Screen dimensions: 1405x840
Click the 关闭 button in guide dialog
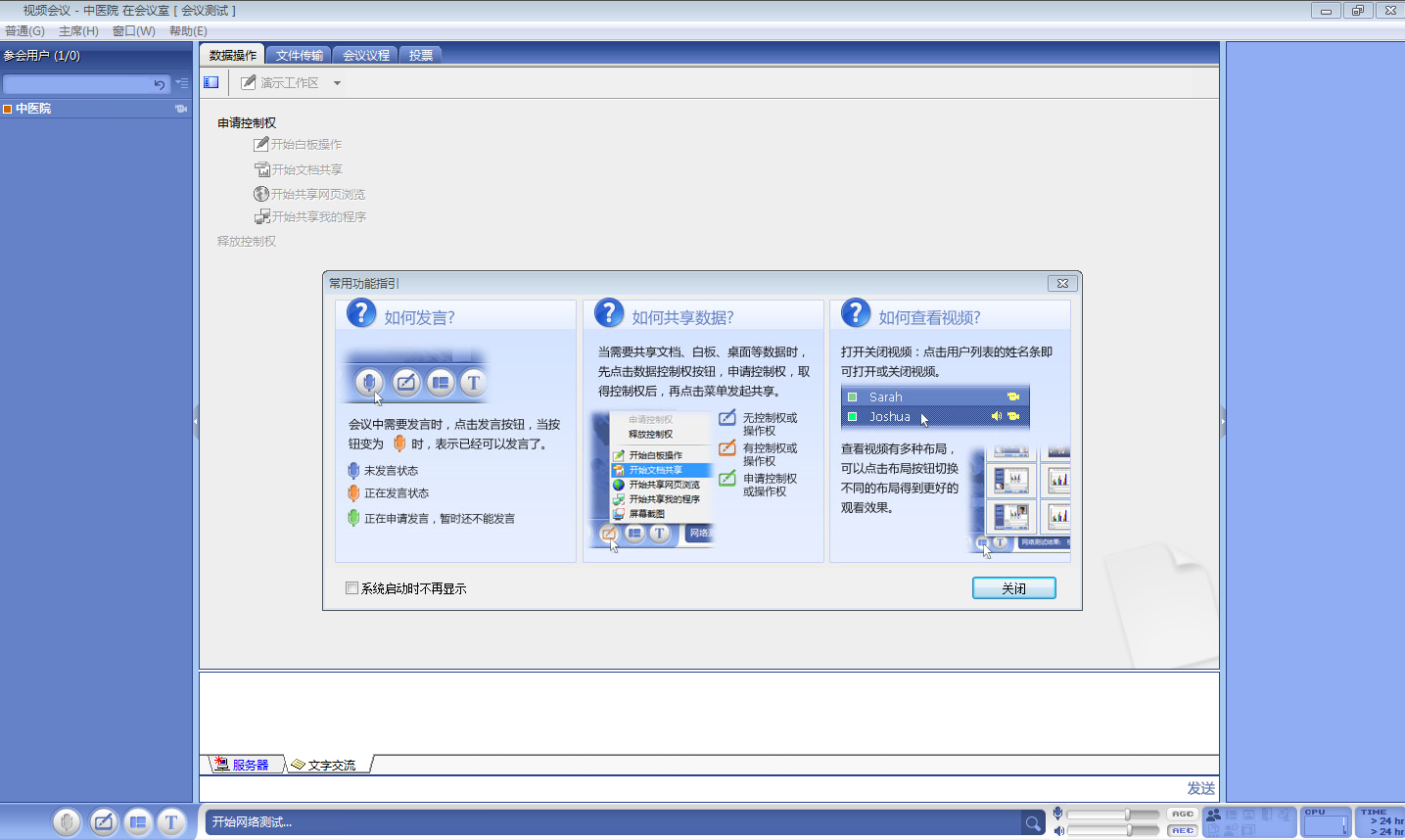[1013, 588]
